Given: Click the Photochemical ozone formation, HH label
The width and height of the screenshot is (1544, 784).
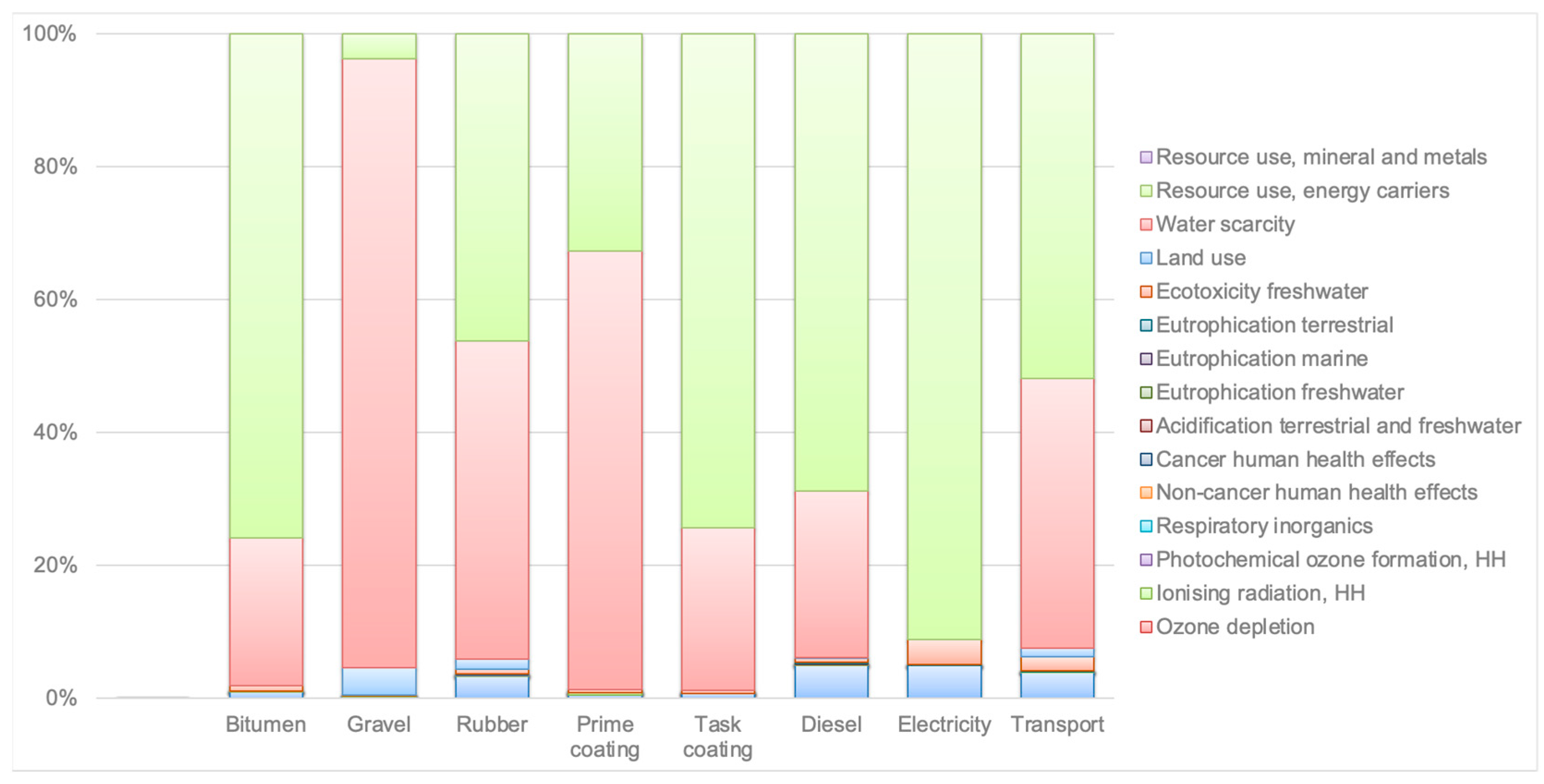Looking at the screenshot, I should [x=1330, y=560].
